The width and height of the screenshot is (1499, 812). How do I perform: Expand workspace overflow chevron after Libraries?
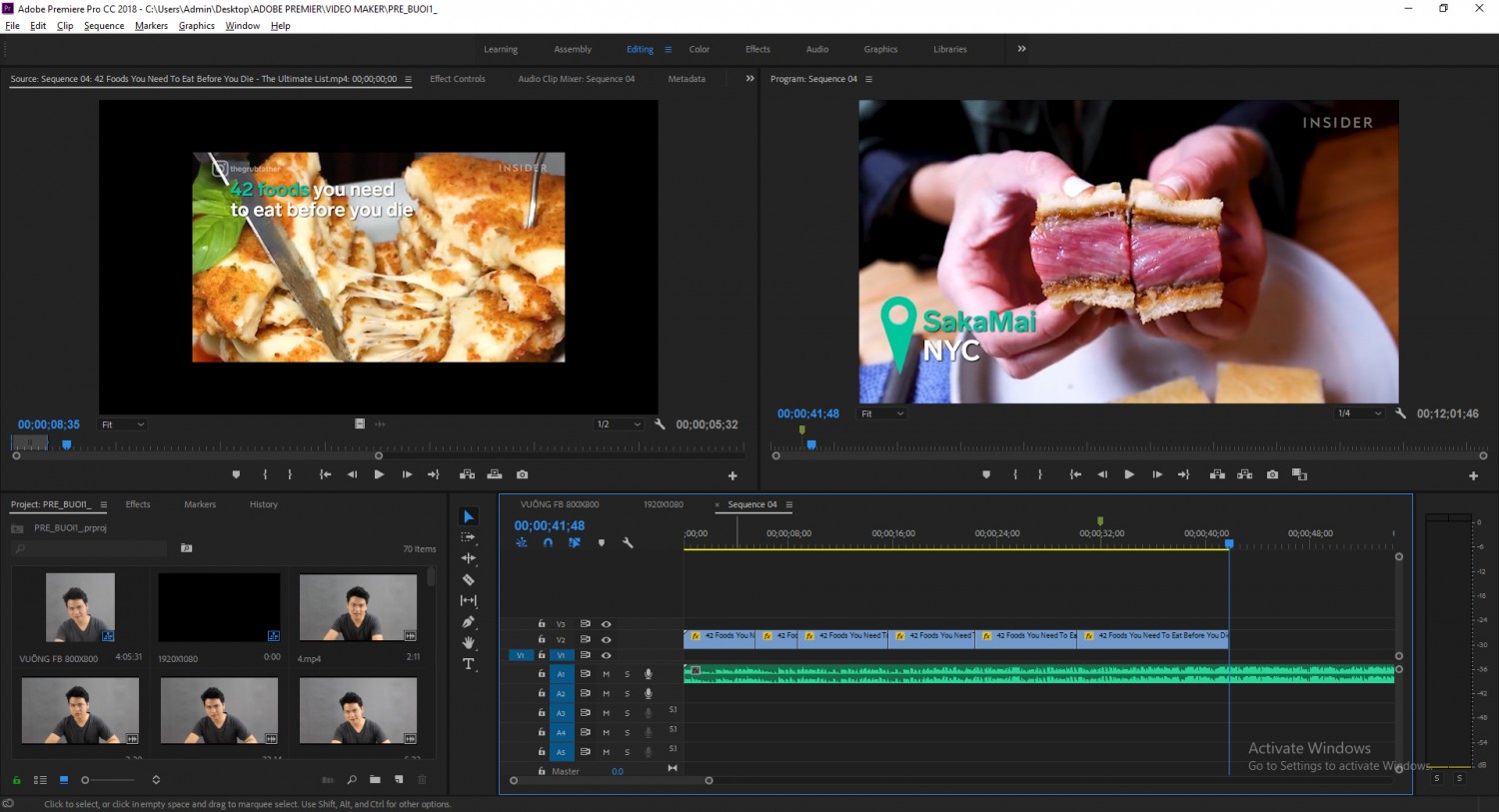[1021, 49]
